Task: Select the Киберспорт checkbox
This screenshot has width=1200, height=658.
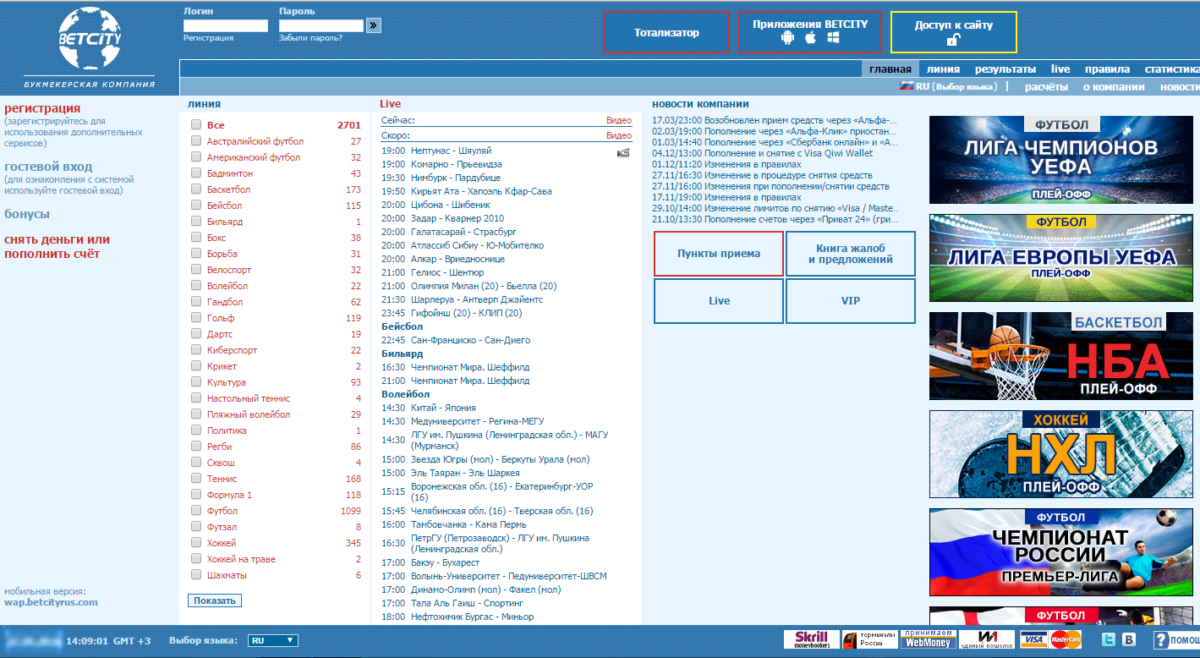Action: [x=196, y=350]
